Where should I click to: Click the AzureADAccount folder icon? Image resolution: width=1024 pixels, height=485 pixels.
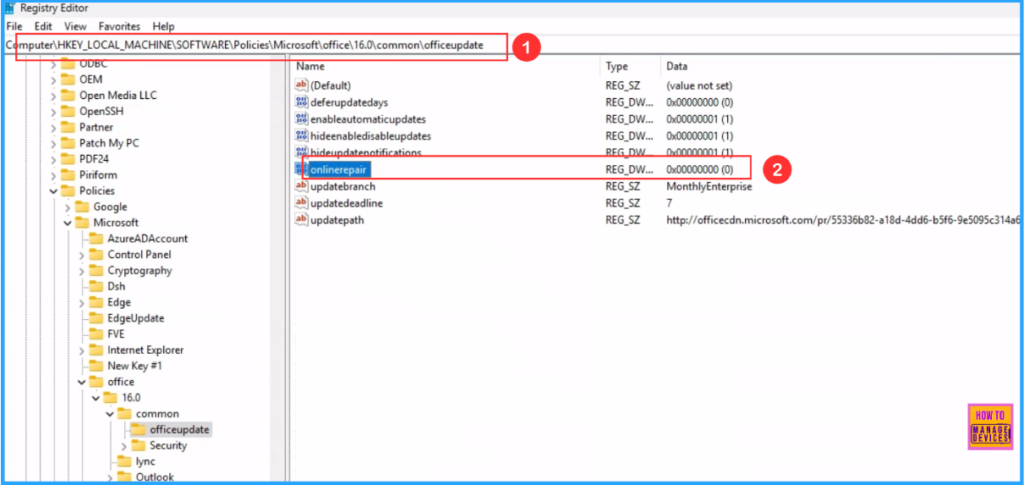(96, 238)
